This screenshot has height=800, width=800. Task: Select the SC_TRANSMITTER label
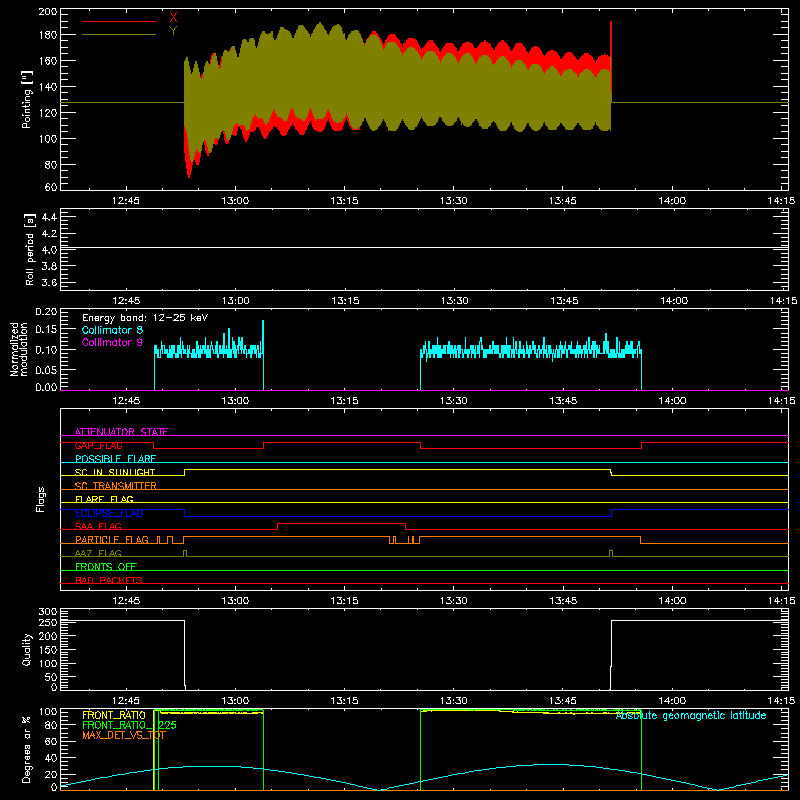115,486
